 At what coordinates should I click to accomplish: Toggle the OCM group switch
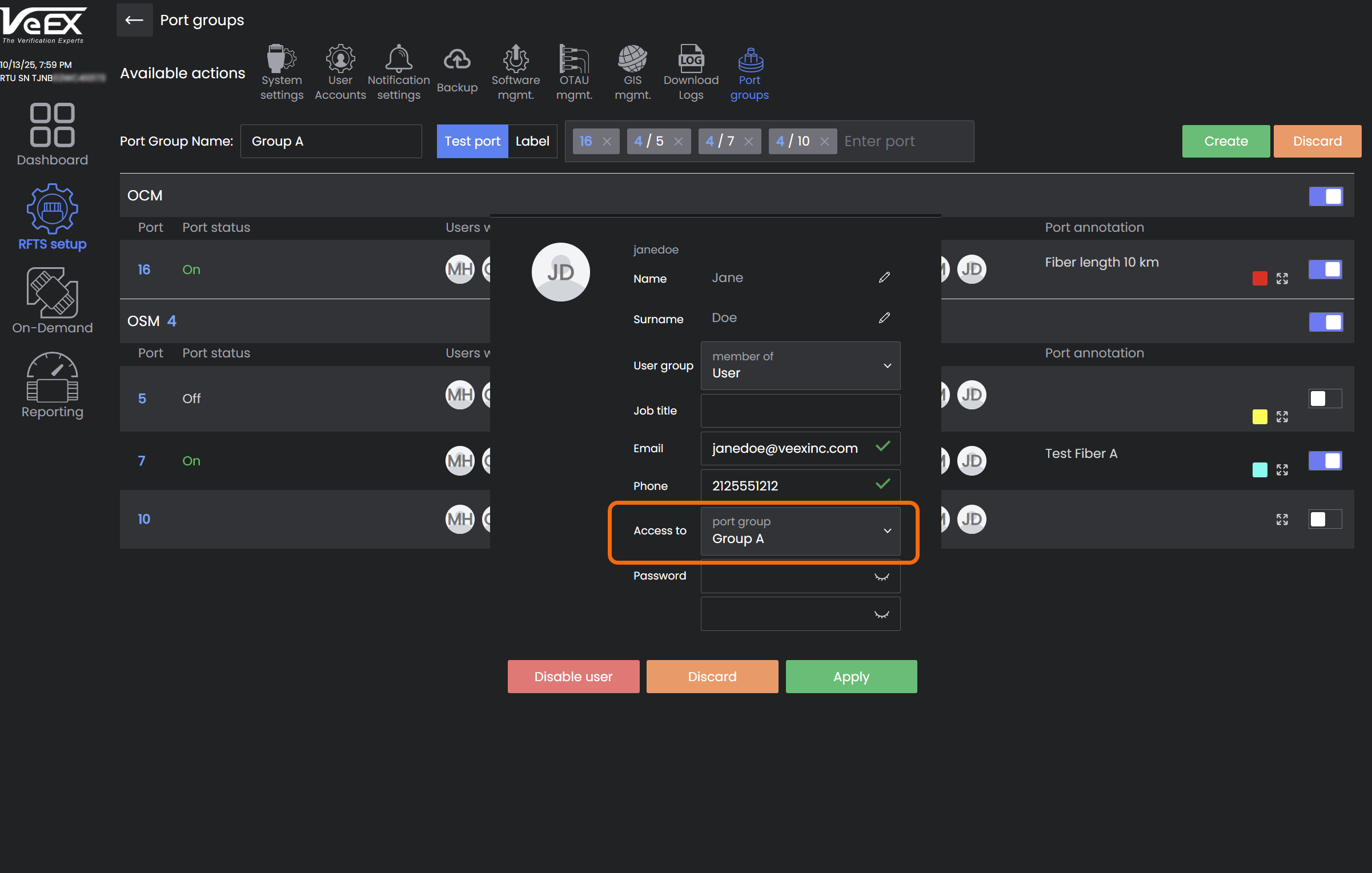(x=1325, y=196)
